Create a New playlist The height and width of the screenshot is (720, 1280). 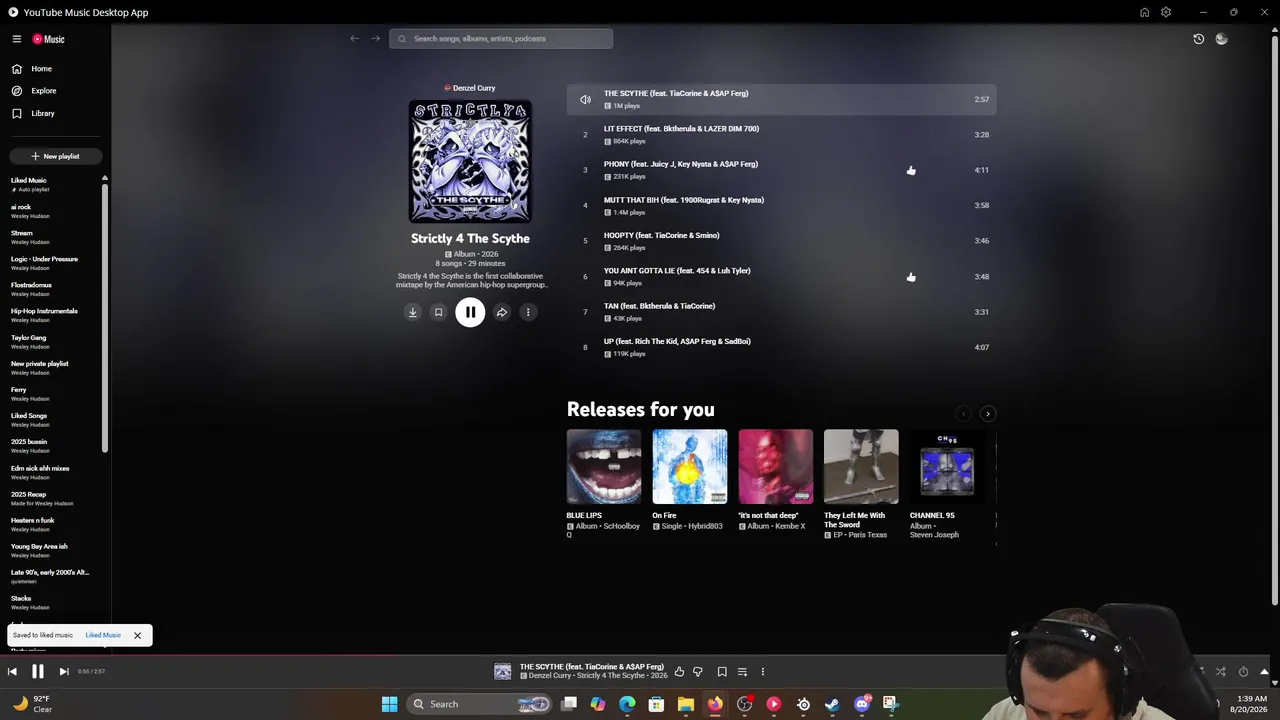pyautogui.click(x=55, y=156)
